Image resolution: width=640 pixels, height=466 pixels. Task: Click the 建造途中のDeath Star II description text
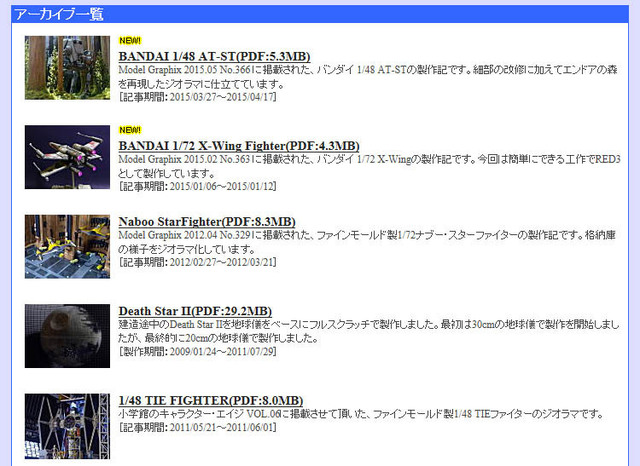tap(369, 331)
